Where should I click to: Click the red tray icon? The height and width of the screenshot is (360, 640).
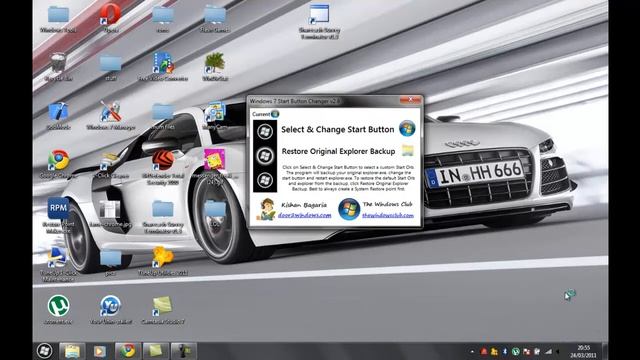click(x=484, y=351)
